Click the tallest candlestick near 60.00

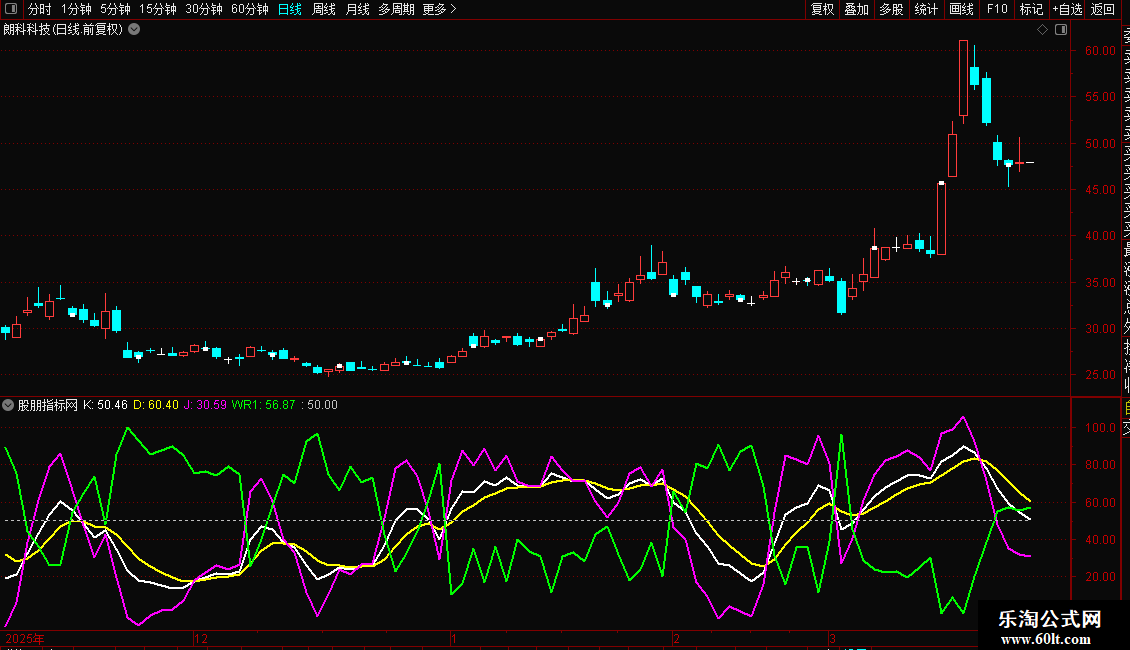963,78
